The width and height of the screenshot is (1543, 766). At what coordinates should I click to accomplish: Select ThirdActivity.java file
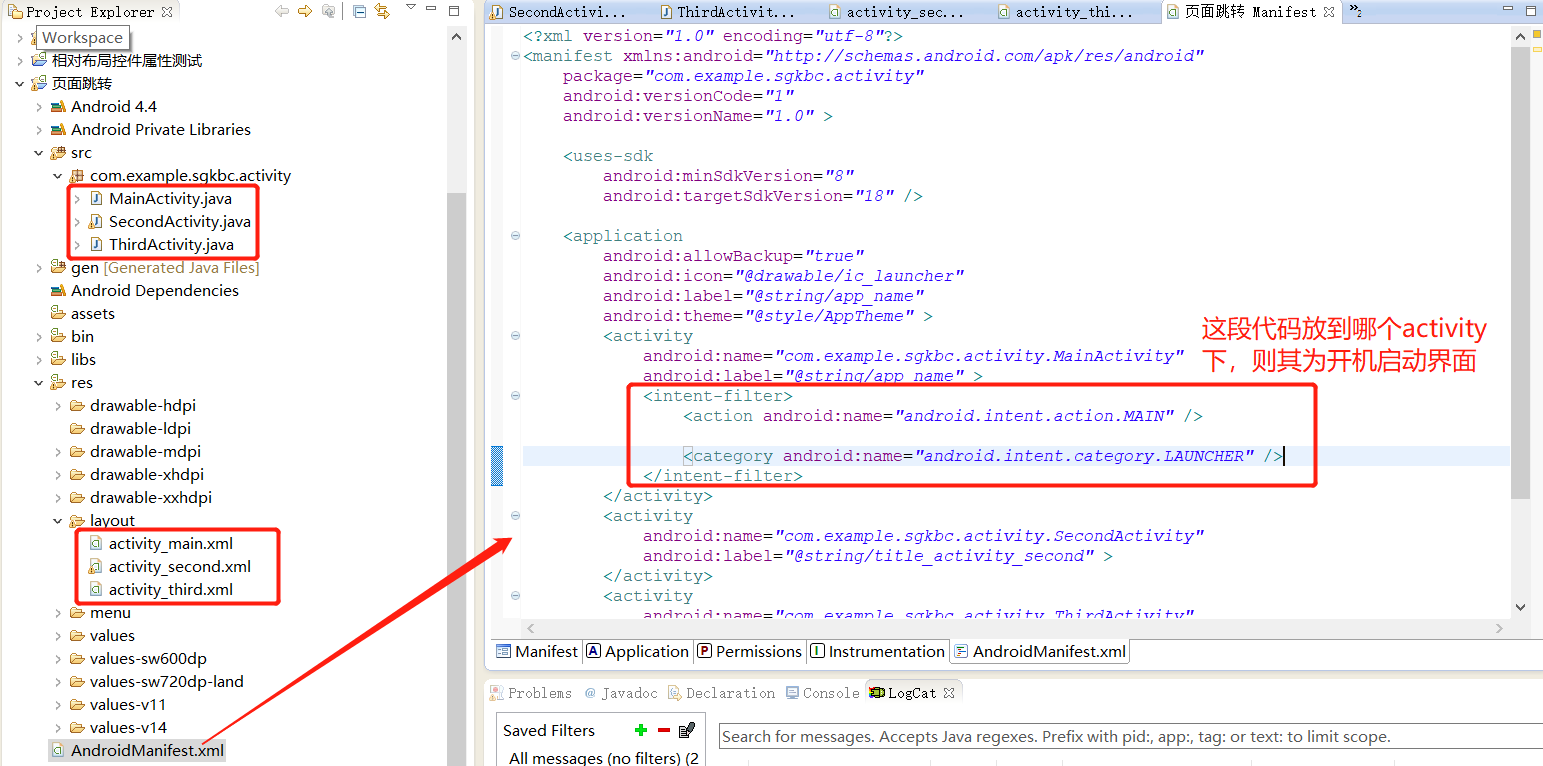[x=161, y=244]
